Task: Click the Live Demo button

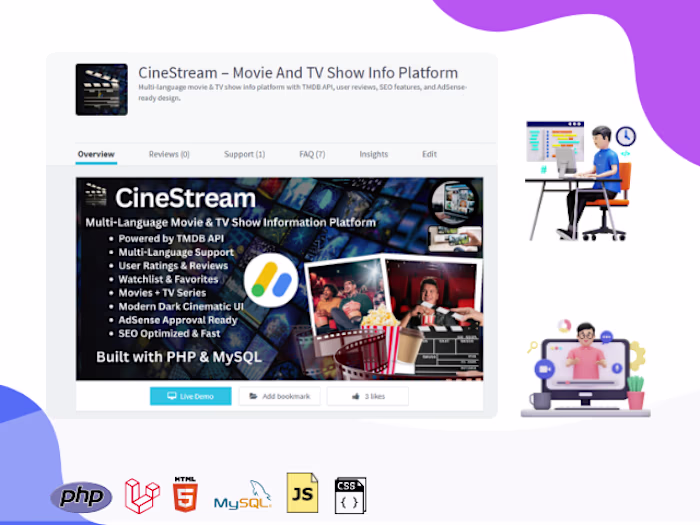Action: [x=191, y=396]
